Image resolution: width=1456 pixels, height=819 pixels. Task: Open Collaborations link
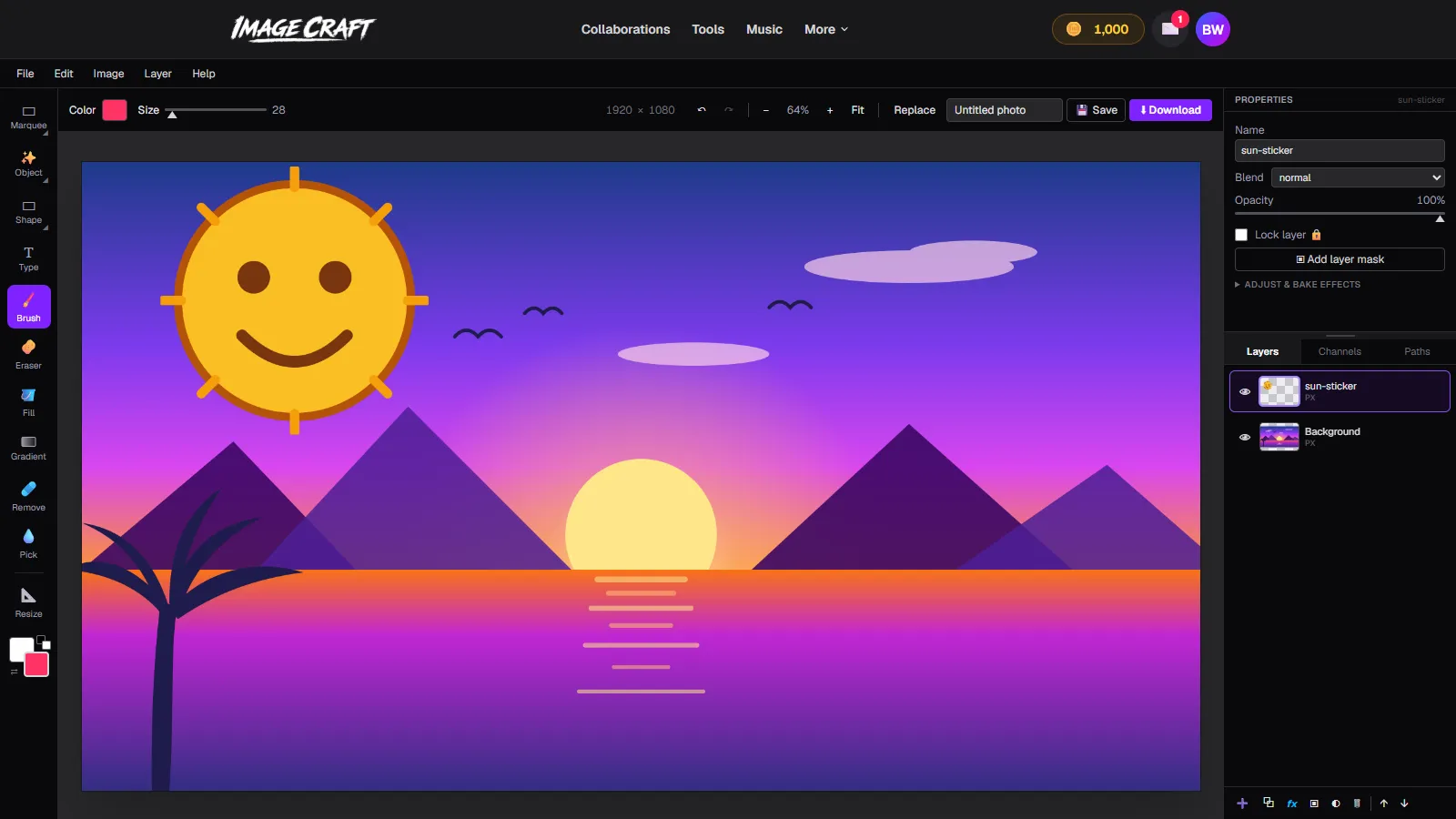pyautogui.click(x=625, y=29)
